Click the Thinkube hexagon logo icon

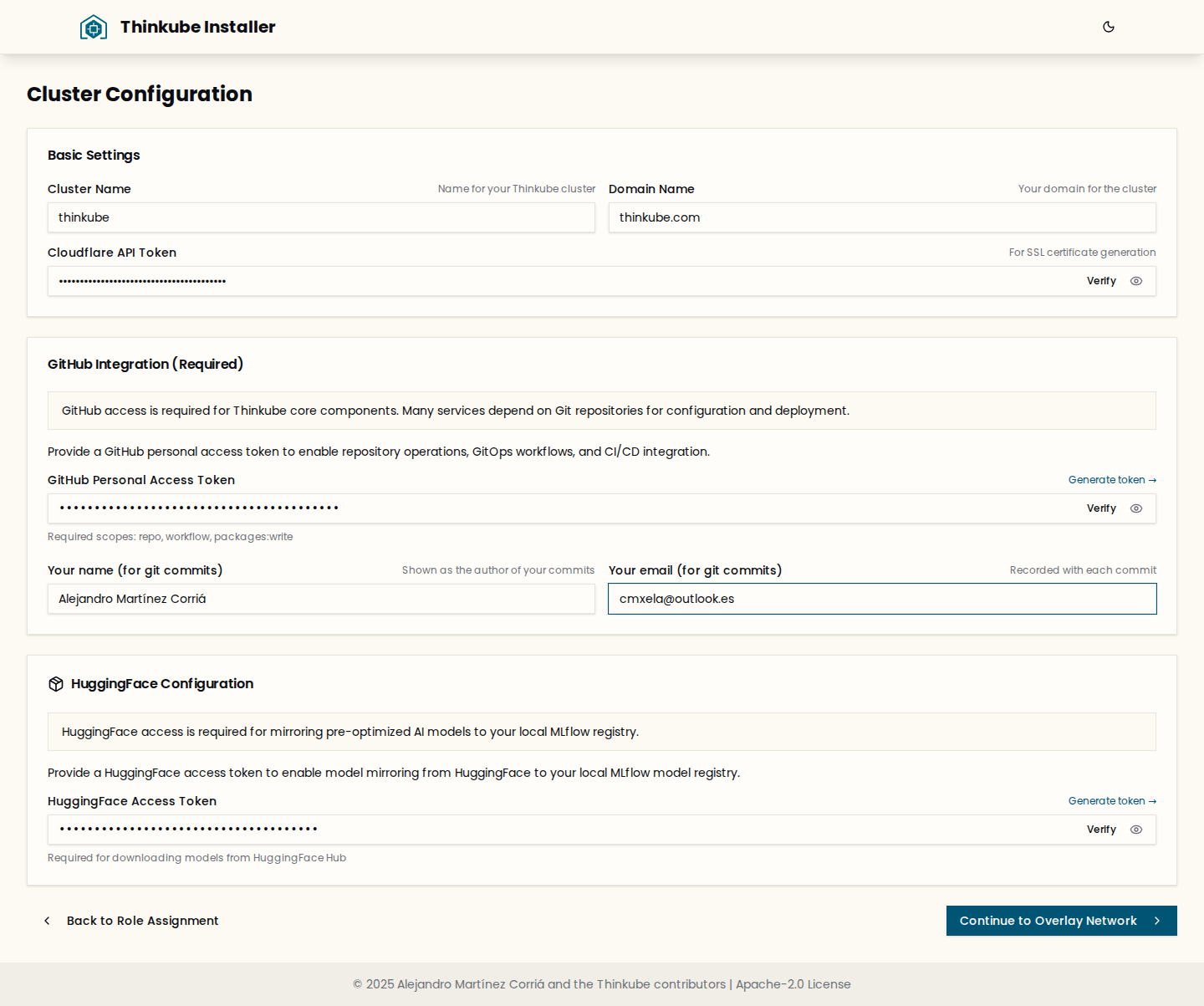coord(93,28)
